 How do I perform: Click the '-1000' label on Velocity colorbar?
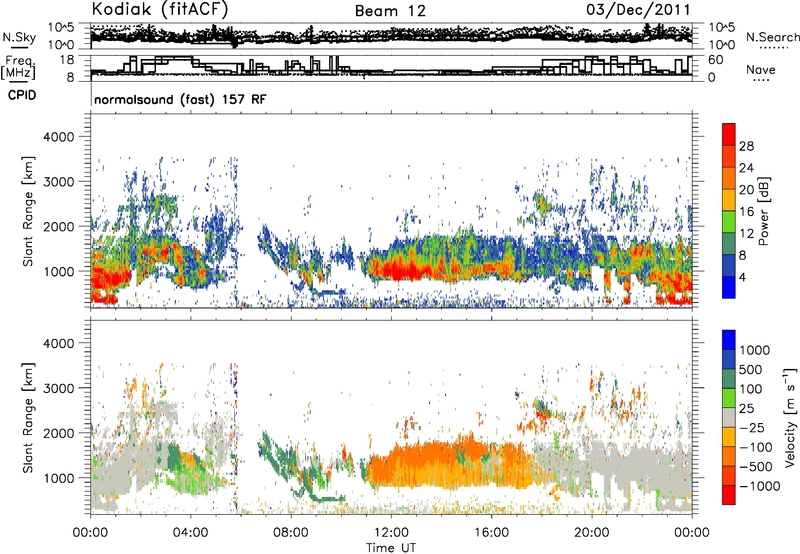click(x=760, y=486)
